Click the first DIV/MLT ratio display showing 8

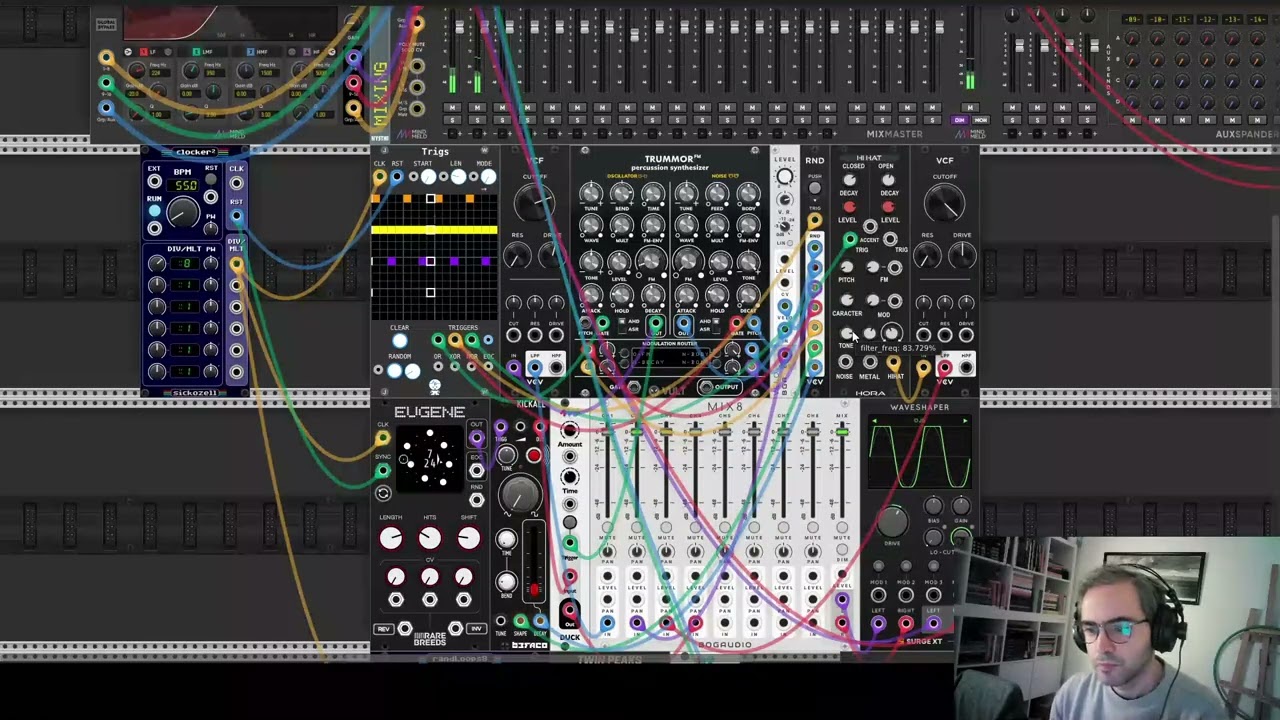185,263
